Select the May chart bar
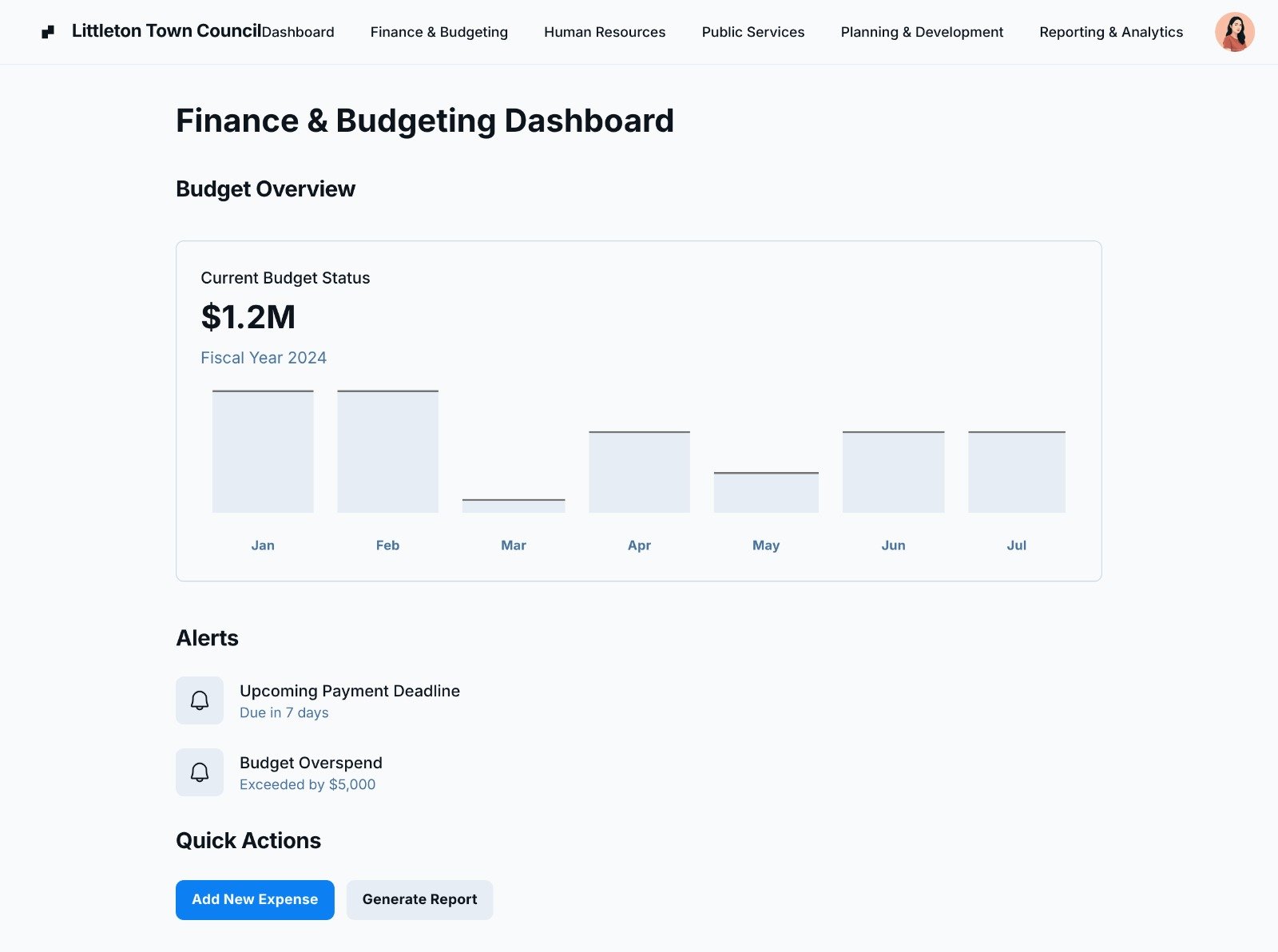 (766, 493)
